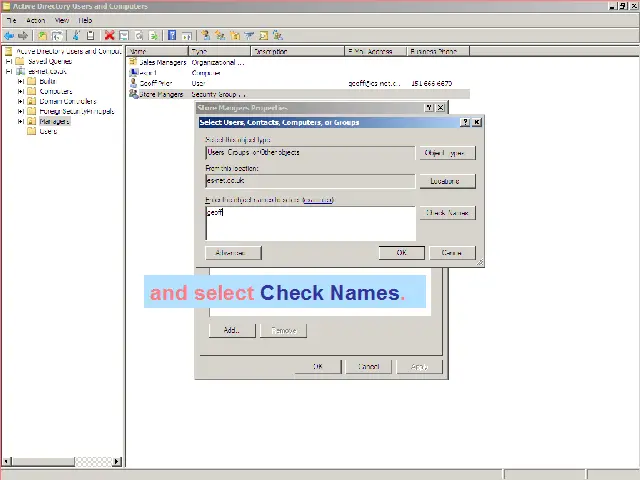Select the Store Managers group icon
640x480 pixels.
click(133, 95)
